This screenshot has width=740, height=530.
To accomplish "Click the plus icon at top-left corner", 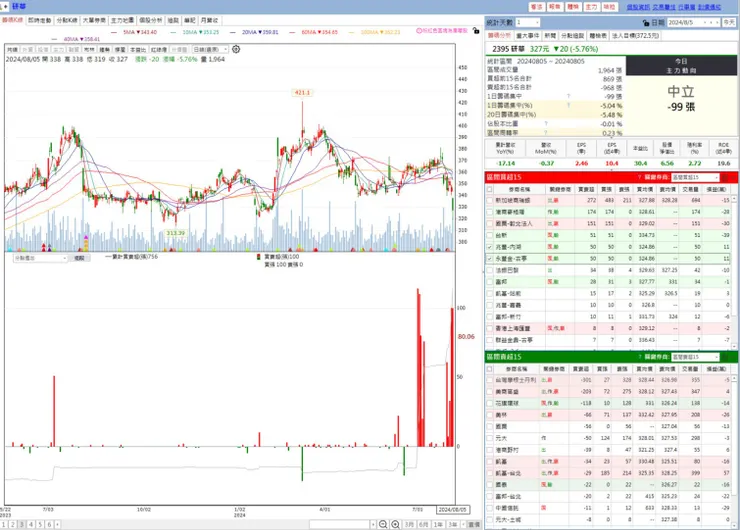I will [x=5, y=6].
